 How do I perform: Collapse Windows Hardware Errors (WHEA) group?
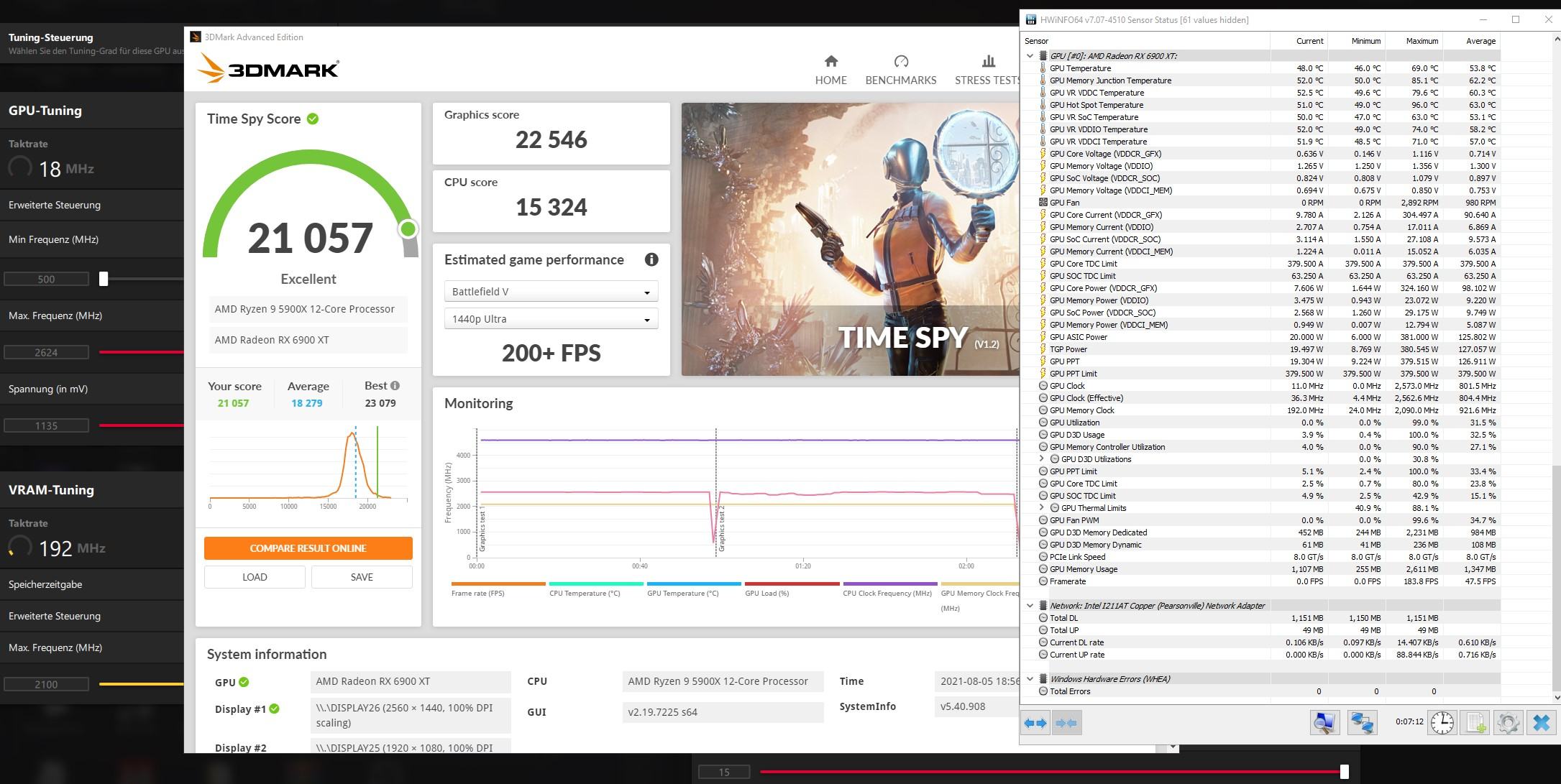[1030, 679]
